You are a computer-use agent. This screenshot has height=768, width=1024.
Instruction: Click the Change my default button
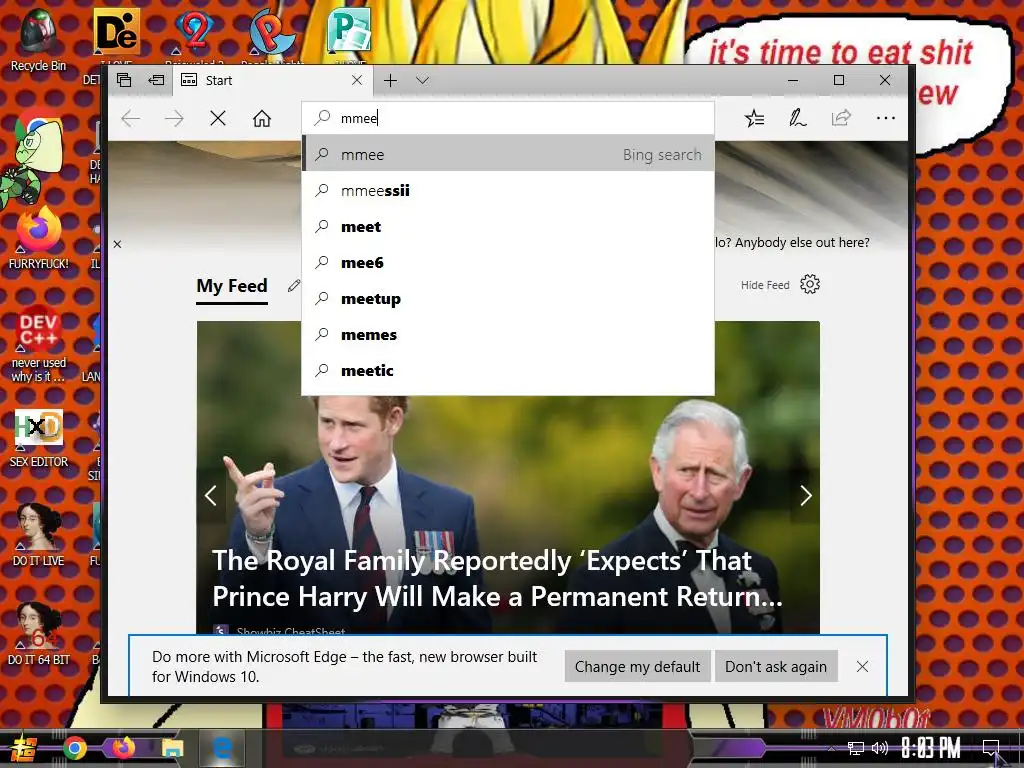point(637,666)
